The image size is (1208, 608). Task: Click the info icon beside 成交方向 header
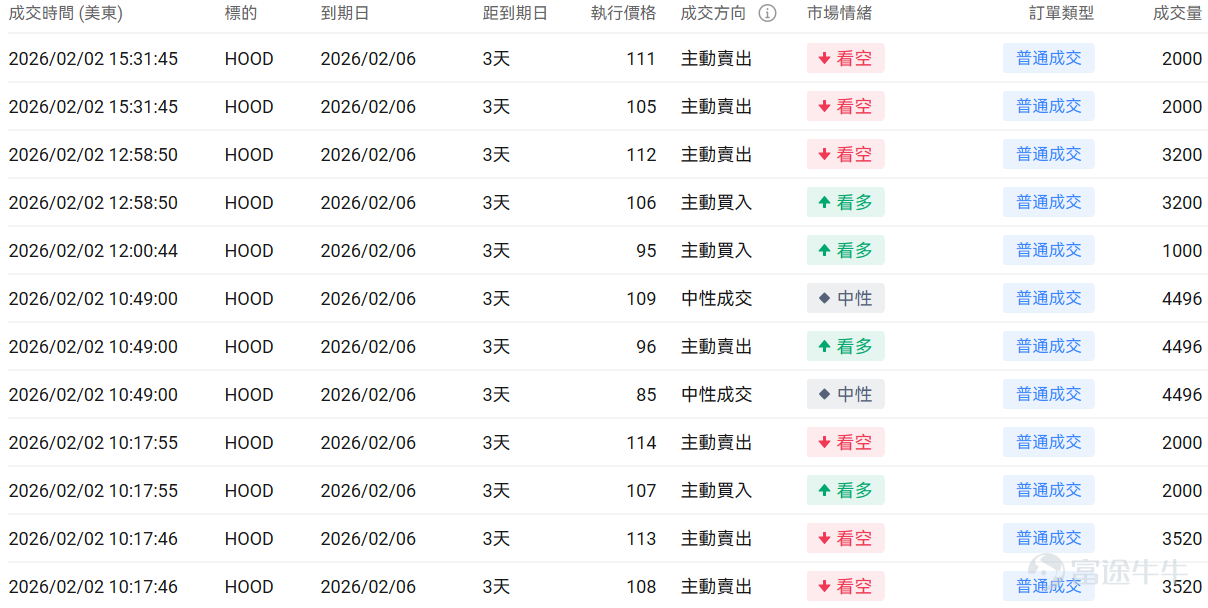[x=767, y=14]
